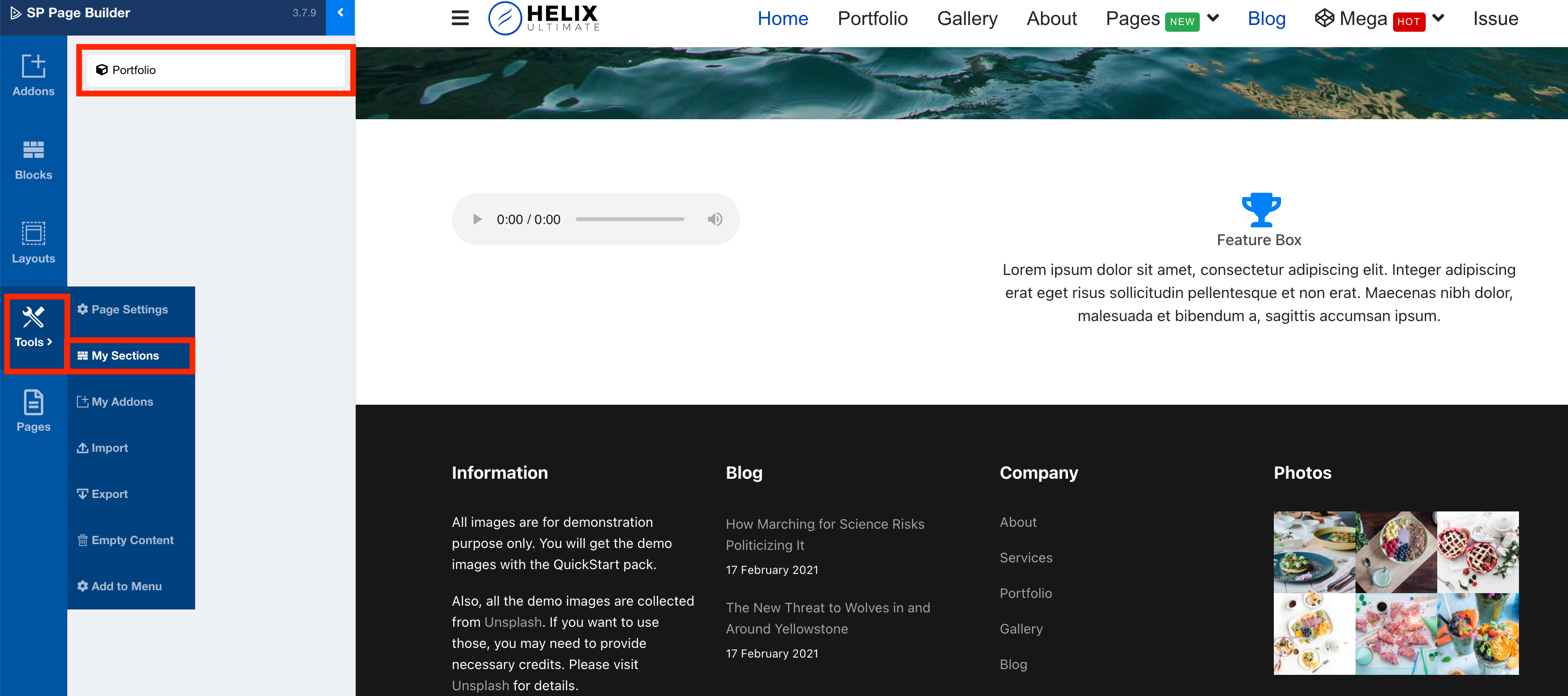Select My Sections from Tools menu
The image size is (1568, 696).
point(125,356)
